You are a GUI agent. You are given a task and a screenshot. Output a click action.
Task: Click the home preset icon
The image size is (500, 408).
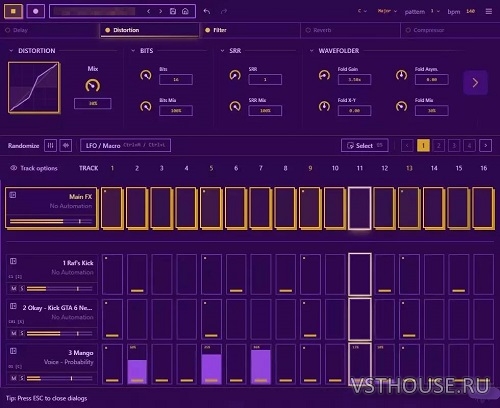click(x=185, y=11)
